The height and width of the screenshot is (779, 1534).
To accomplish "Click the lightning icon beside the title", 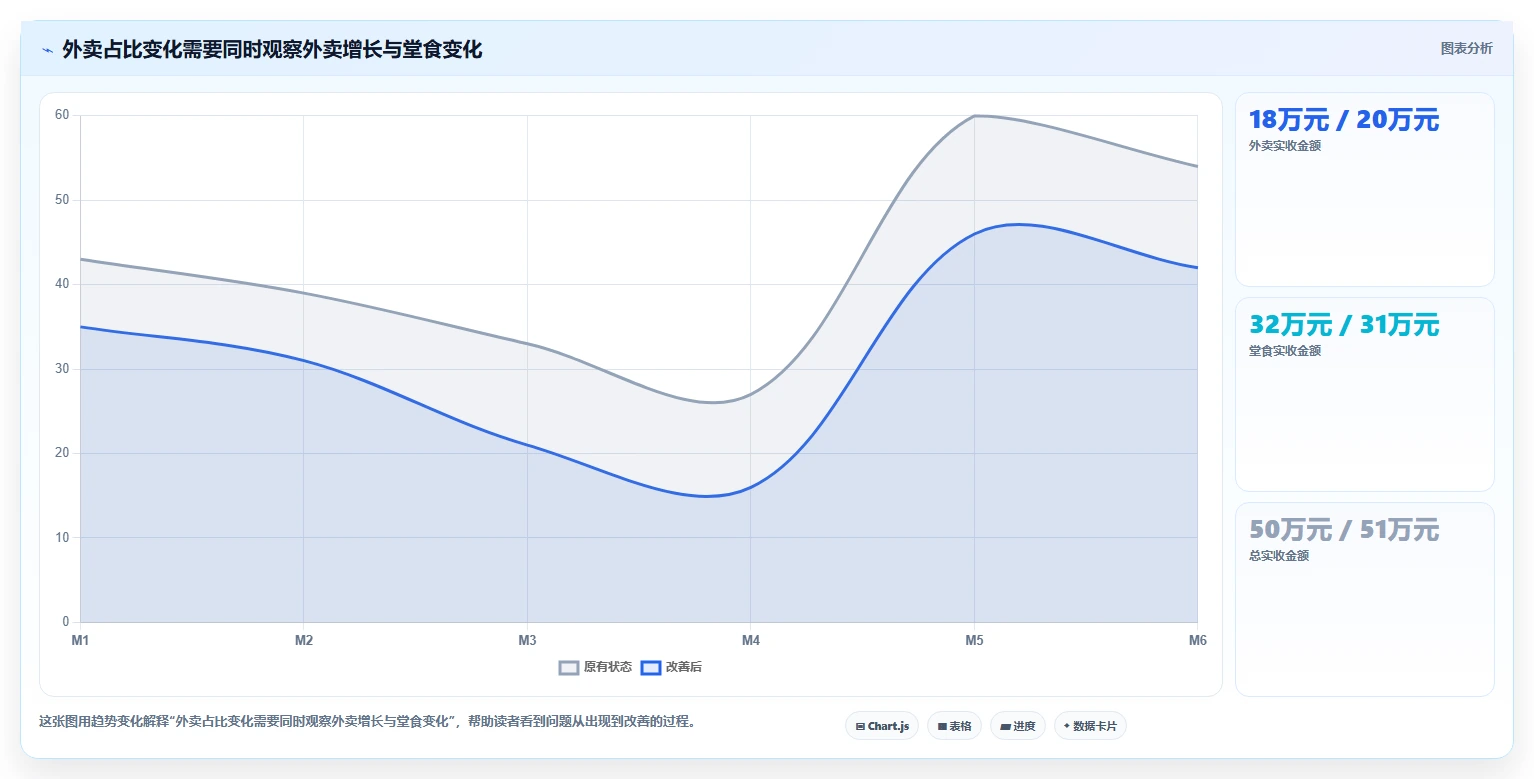I will click(48, 50).
